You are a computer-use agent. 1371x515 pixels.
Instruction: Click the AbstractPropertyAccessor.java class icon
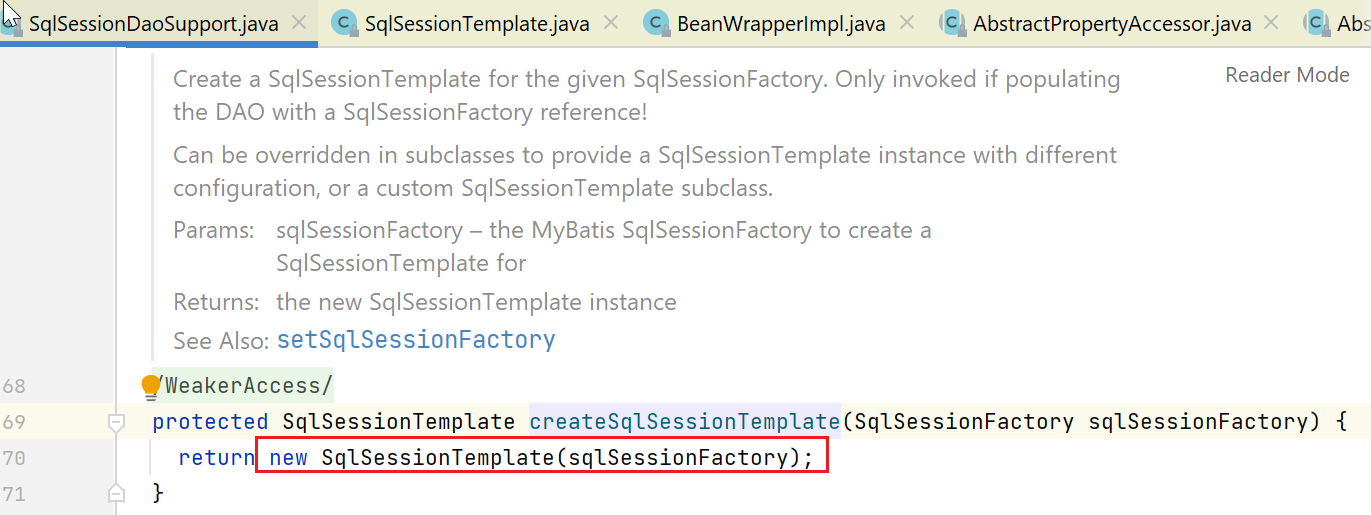[952, 22]
